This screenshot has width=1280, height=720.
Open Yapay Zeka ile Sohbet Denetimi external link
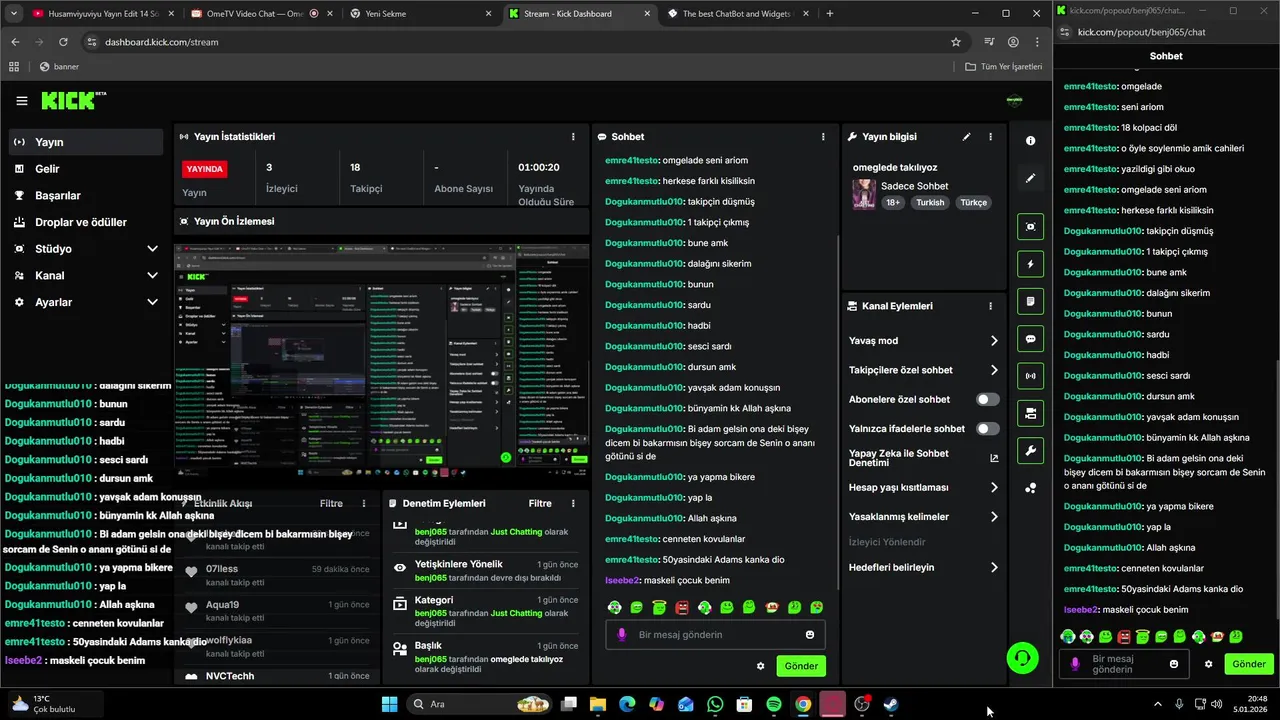(x=994, y=458)
